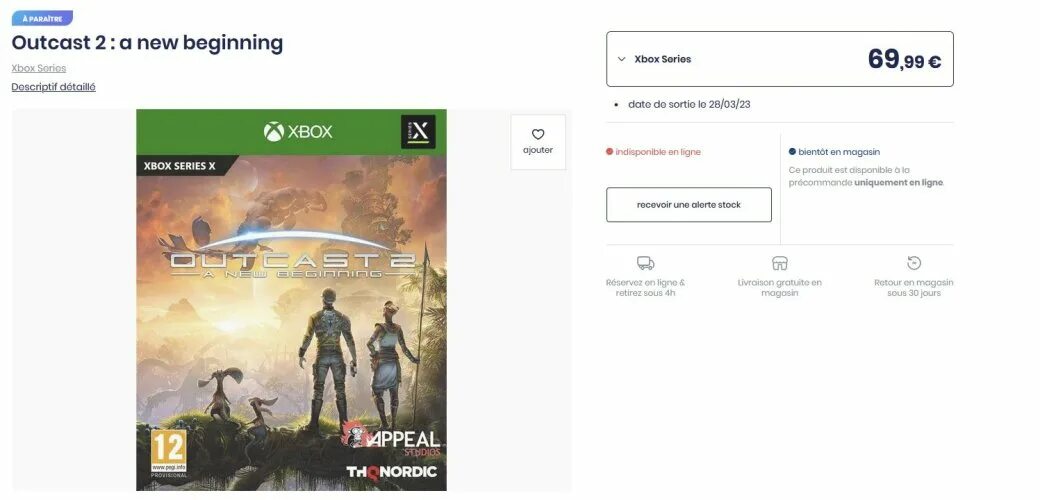Click the Xbox logo on cover
Viewport: 1040px width, 500px height.
[x=298, y=131]
